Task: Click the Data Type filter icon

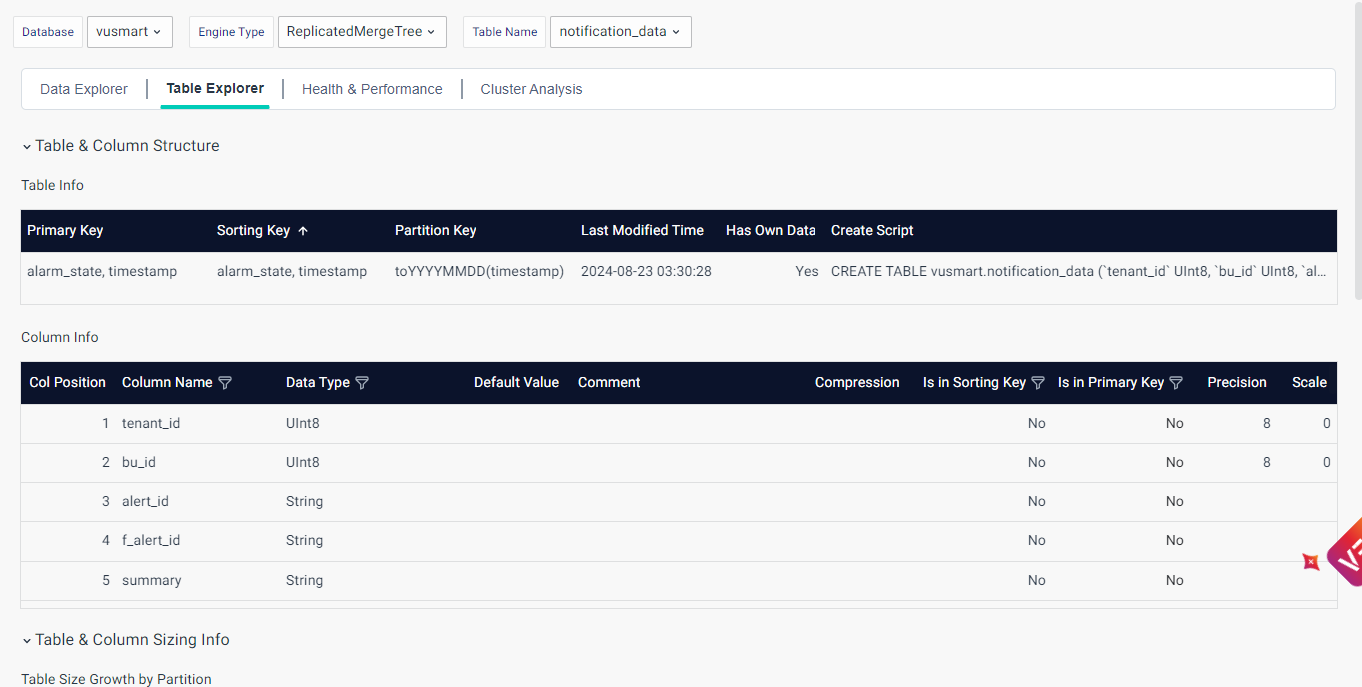Action: (362, 383)
